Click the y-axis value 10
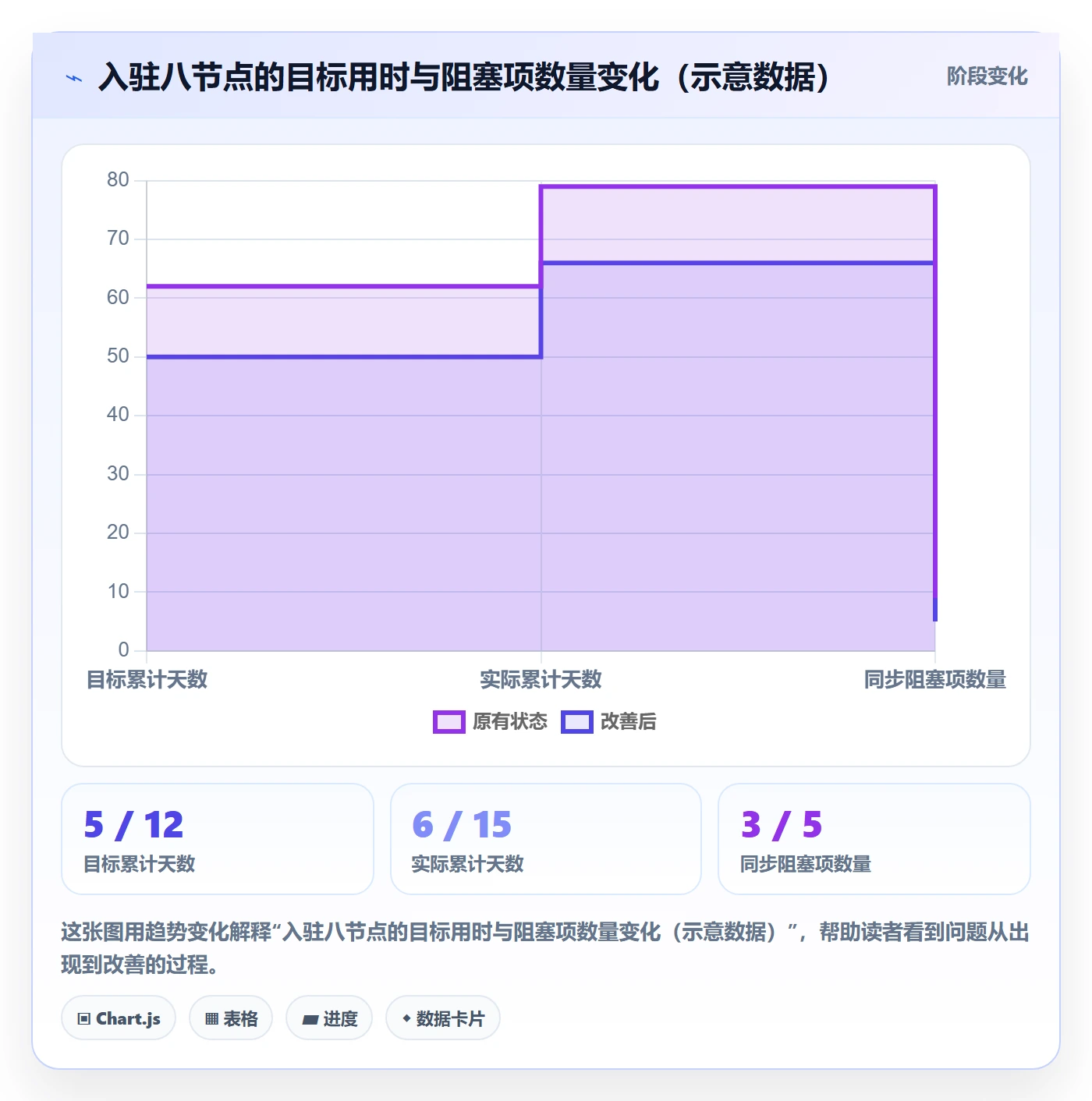The image size is (1092, 1101). tap(118, 592)
